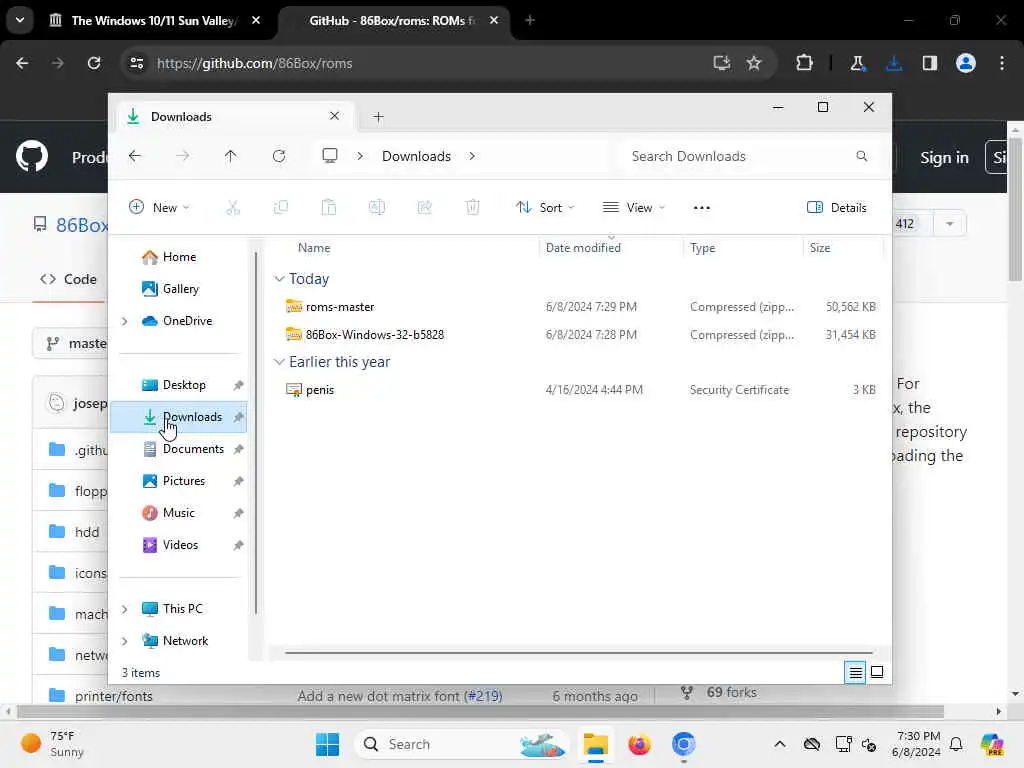Click Sign in on GitHub
Viewport: 1024px width, 768px height.
pyautogui.click(x=944, y=157)
